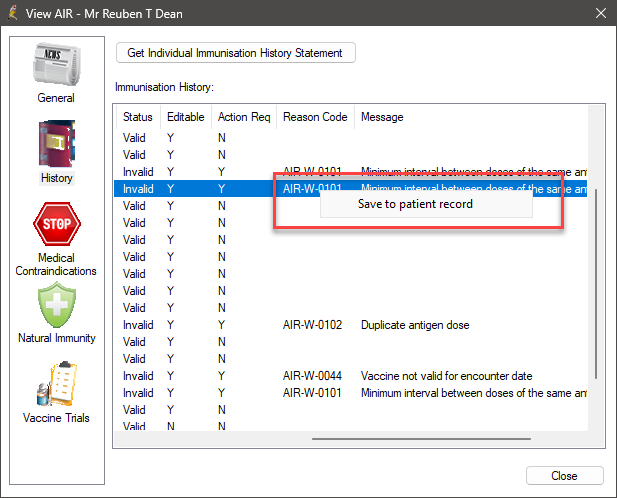Choose Save to patient record
Viewport: 617px width, 498px height.
point(415,204)
